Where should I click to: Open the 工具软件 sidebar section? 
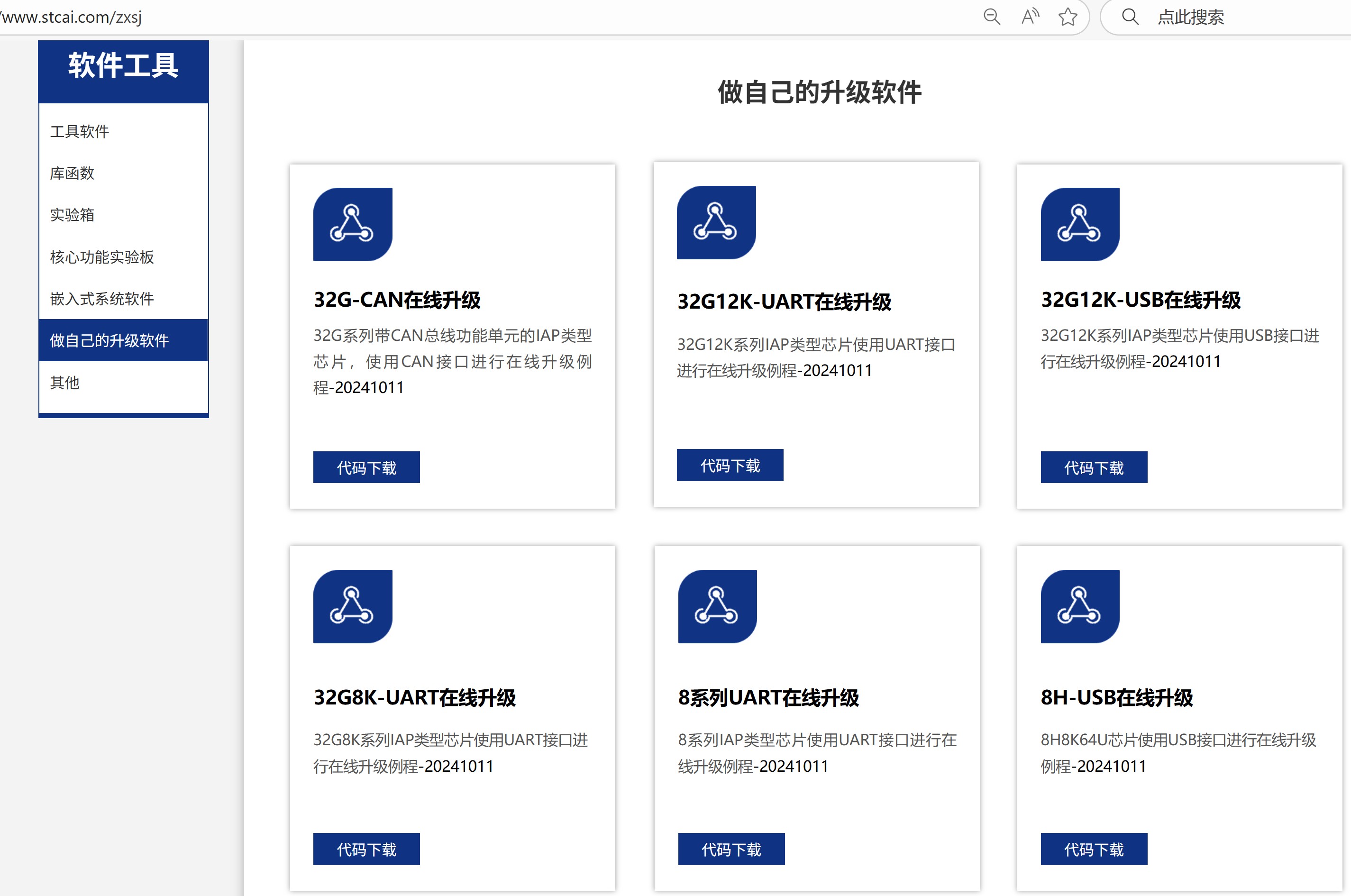[x=81, y=131]
